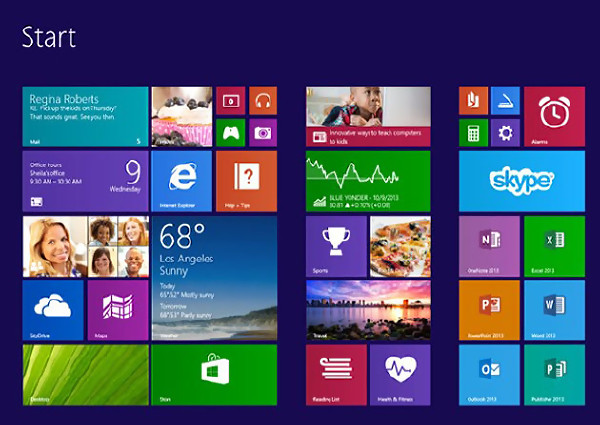This screenshot has height=425, width=600.
Task: Launch the Maps tile
Action: pos(118,310)
